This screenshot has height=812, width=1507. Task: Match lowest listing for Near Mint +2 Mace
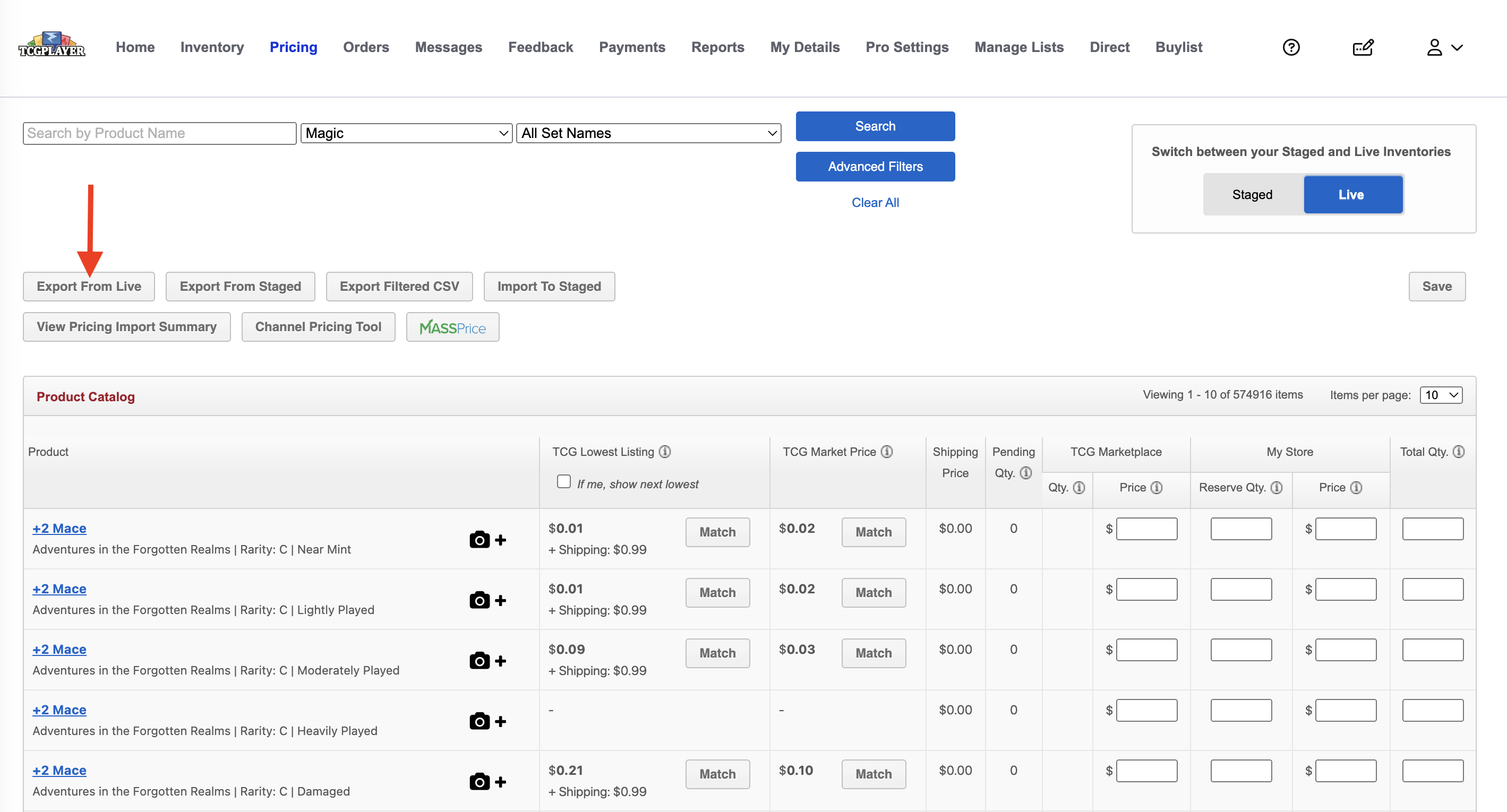point(717,532)
